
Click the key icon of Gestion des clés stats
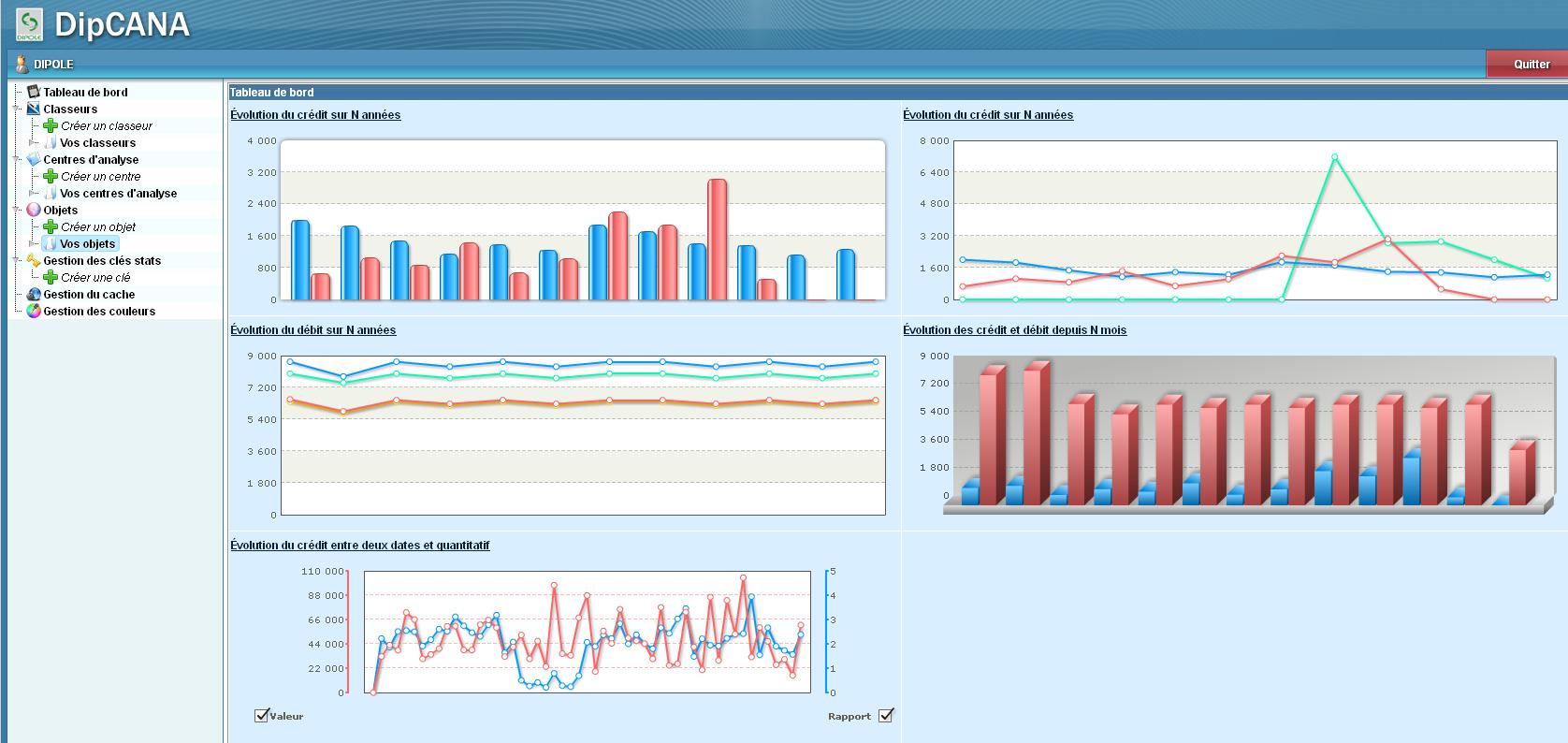coord(34,260)
